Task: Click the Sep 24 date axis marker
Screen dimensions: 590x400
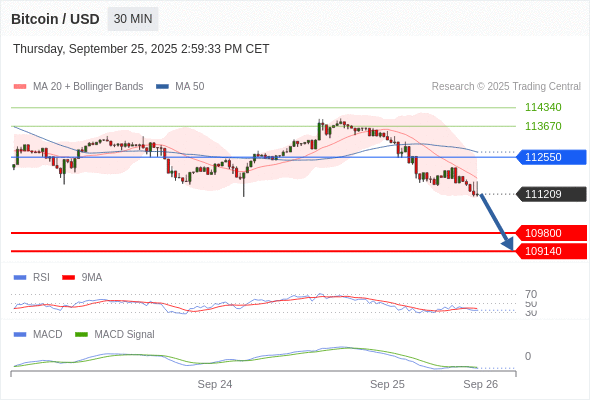Action: coord(215,384)
